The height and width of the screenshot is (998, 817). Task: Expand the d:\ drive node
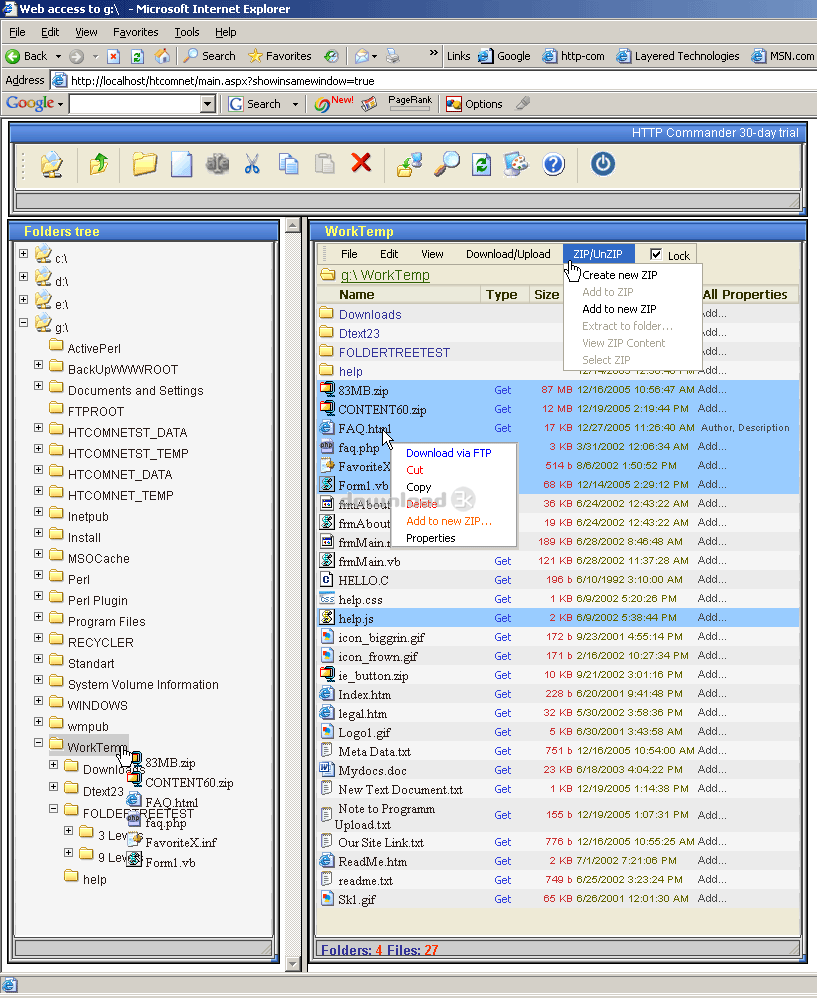pyautogui.click(x=24, y=276)
